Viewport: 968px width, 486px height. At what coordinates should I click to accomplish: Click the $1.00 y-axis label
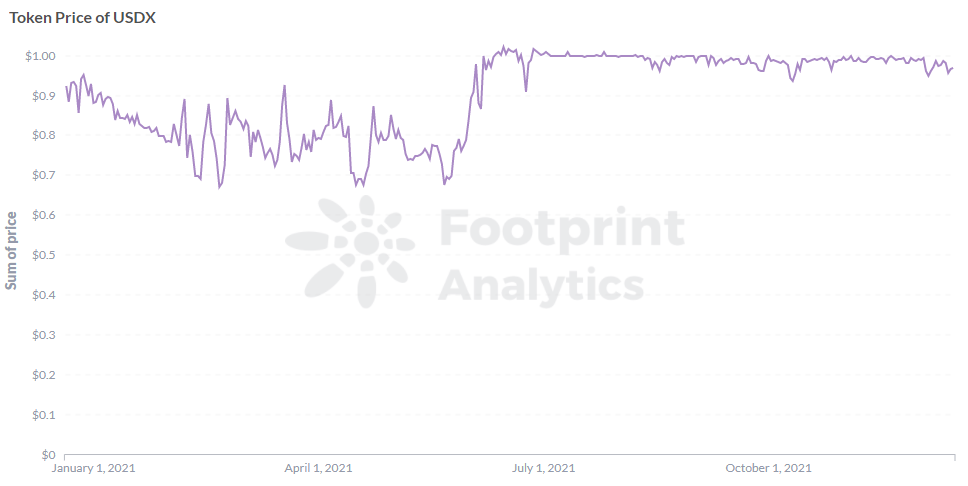[40, 56]
